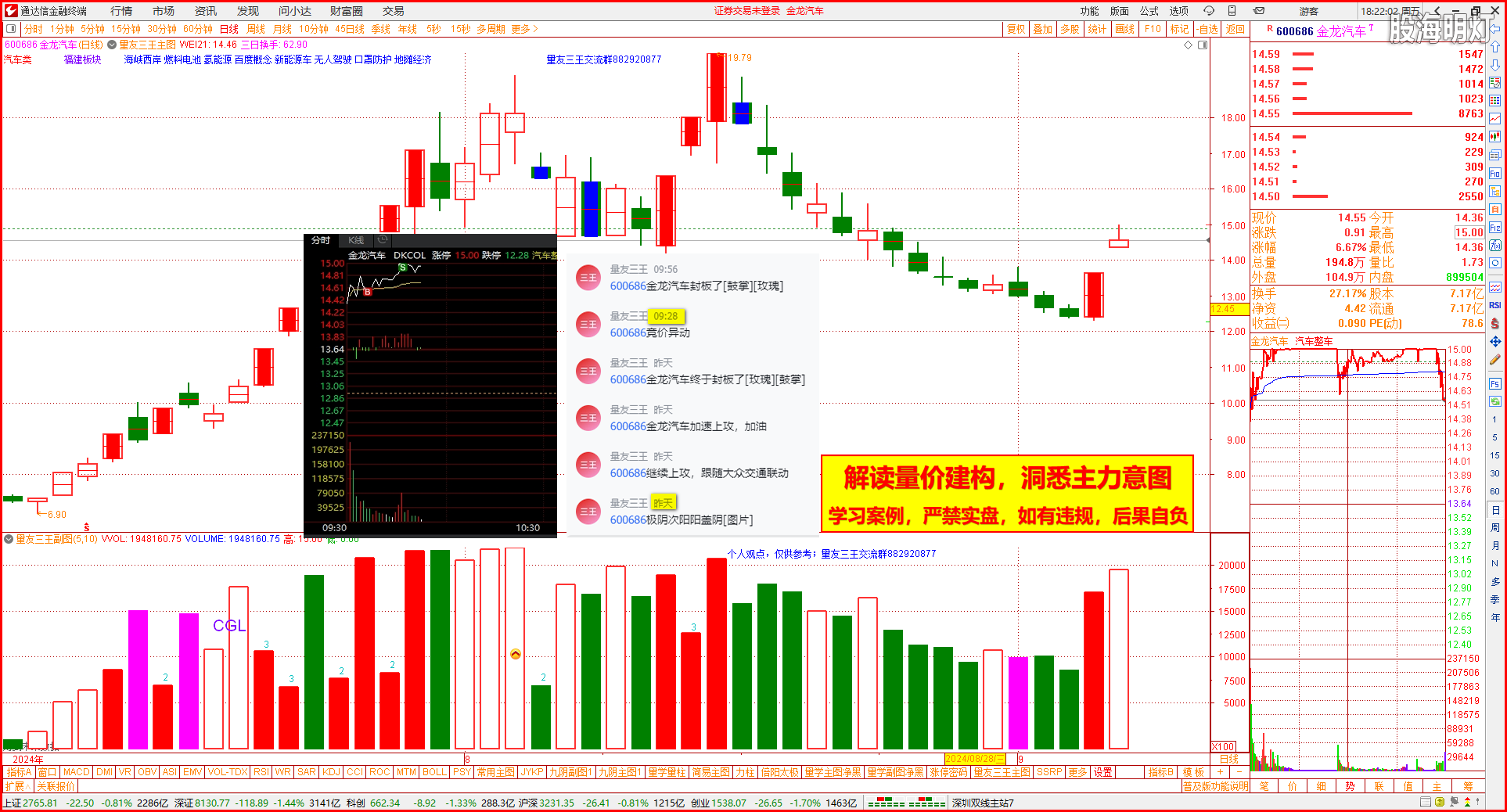
Task: Open the message 金龙汽车封板了
Action: tap(696, 286)
